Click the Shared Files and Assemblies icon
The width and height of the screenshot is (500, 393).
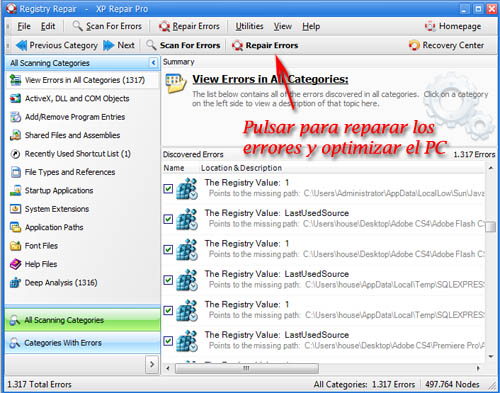click(x=15, y=135)
